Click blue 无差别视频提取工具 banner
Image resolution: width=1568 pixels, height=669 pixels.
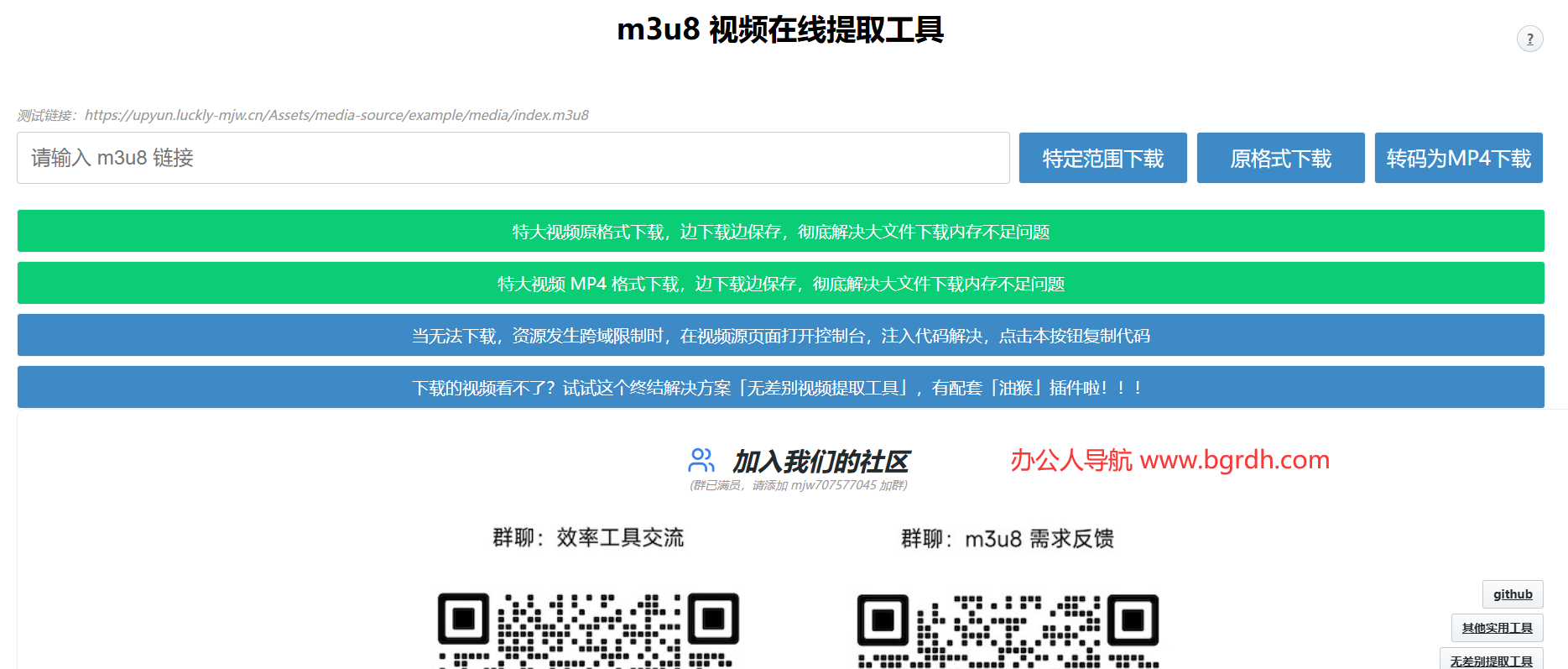(780, 387)
